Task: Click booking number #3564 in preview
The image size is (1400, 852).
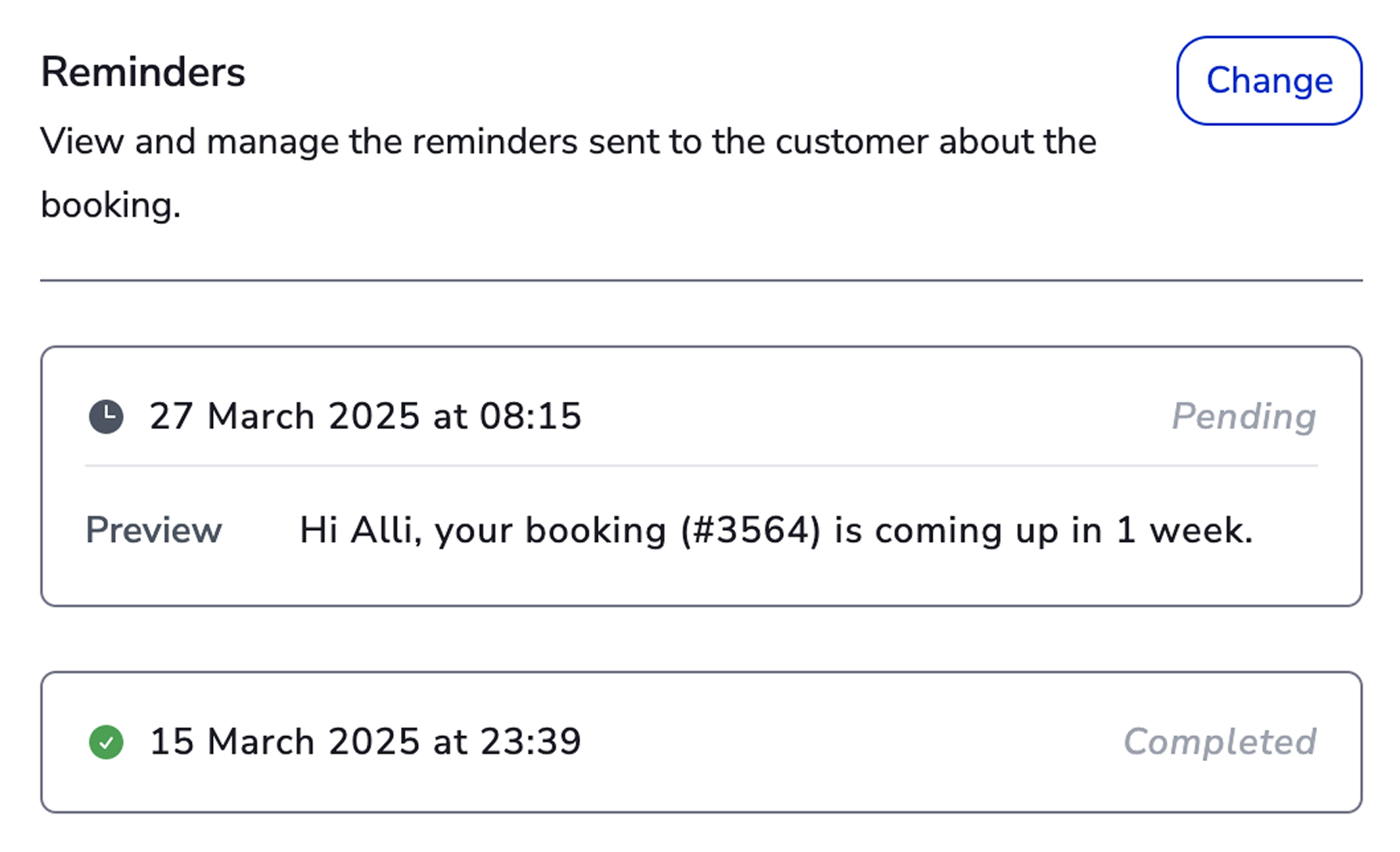Action: pos(750,531)
